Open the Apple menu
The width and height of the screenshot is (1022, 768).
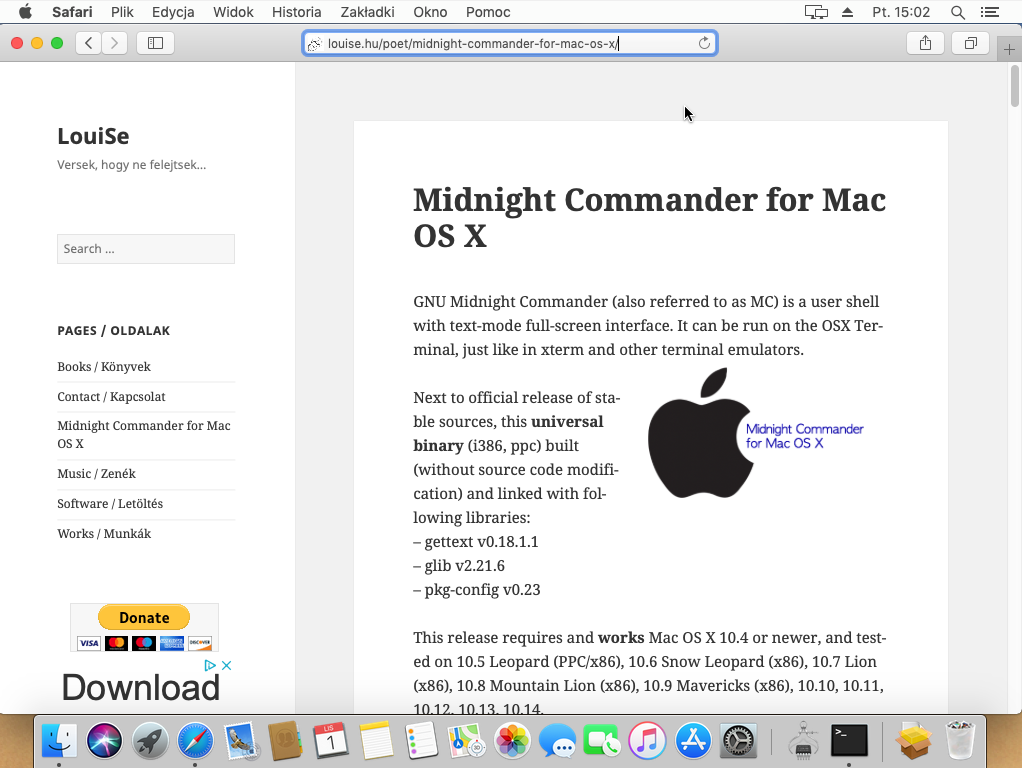(x=25, y=12)
